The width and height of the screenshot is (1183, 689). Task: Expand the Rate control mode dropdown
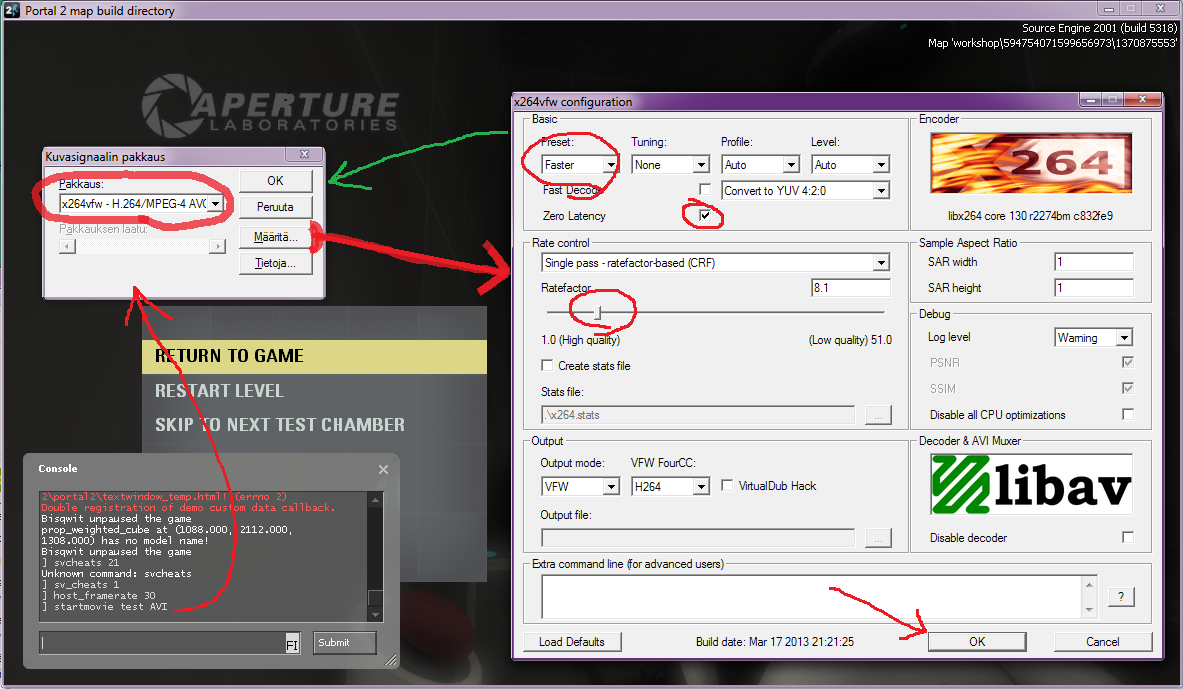point(715,263)
